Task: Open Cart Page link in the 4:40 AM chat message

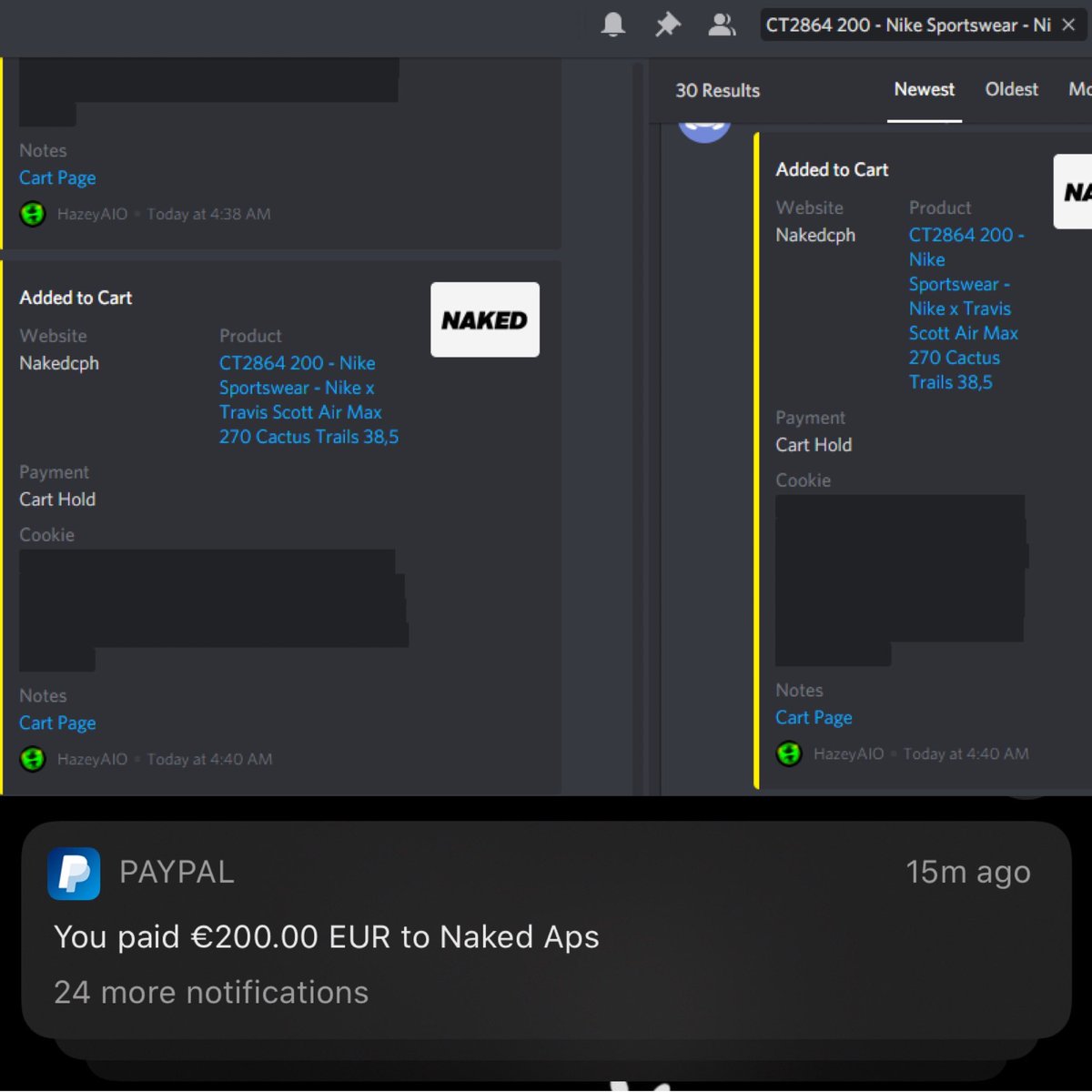Action: pos(57,723)
